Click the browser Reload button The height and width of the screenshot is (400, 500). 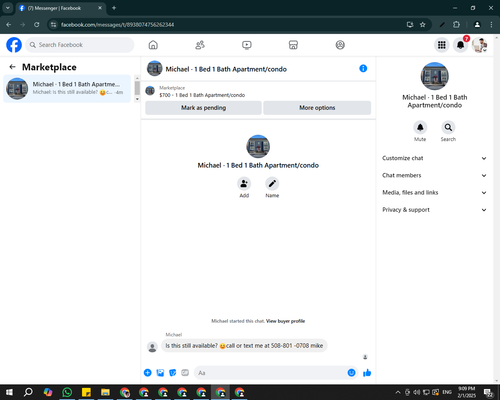point(37,24)
